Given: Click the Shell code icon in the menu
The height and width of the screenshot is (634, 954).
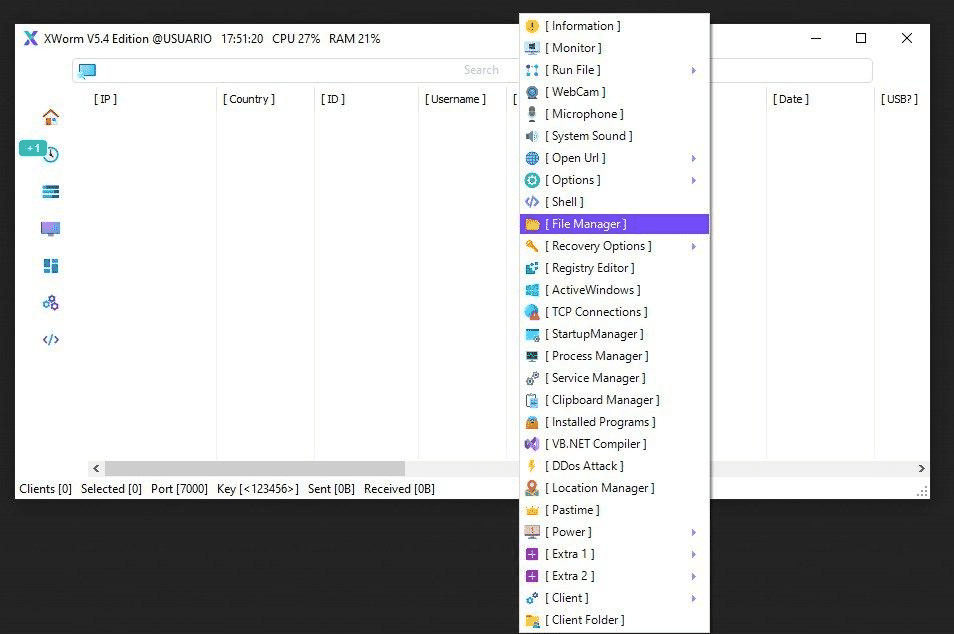Looking at the screenshot, I should (x=532, y=202).
